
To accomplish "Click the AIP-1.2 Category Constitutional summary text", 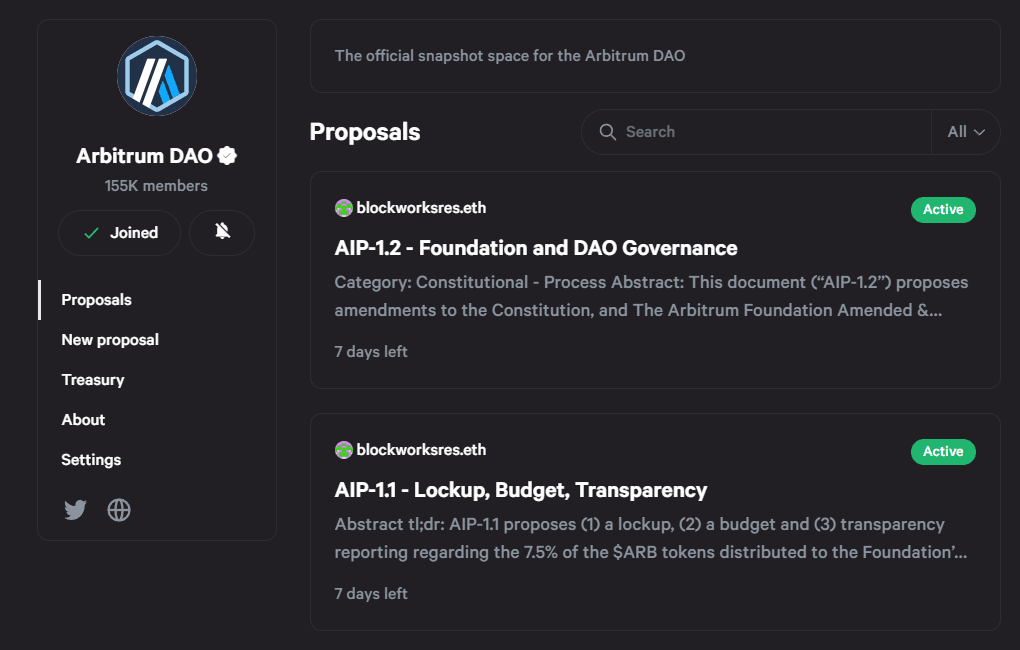I will point(651,296).
